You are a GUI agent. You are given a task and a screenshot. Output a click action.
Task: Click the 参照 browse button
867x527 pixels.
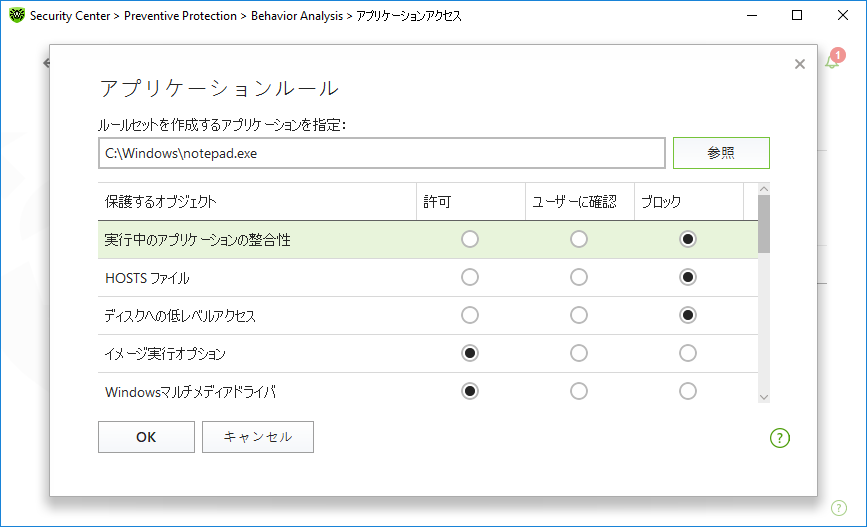tap(720, 153)
